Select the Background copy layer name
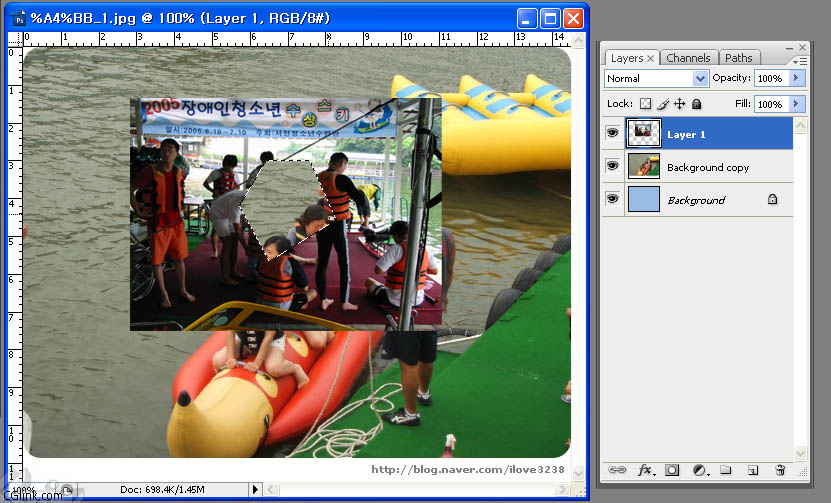This screenshot has width=831, height=503. (708, 167)
